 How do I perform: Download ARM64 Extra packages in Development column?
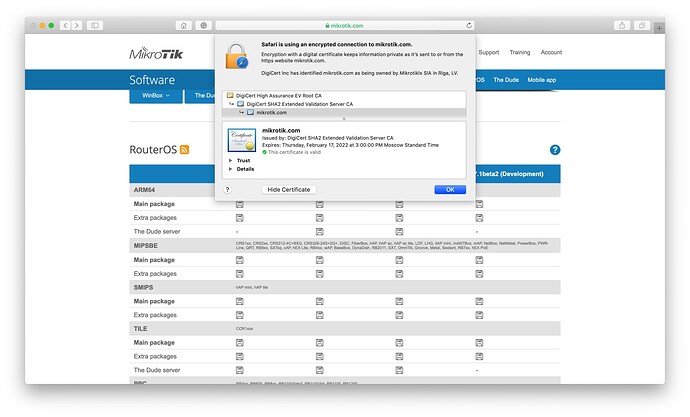[479, 218]
